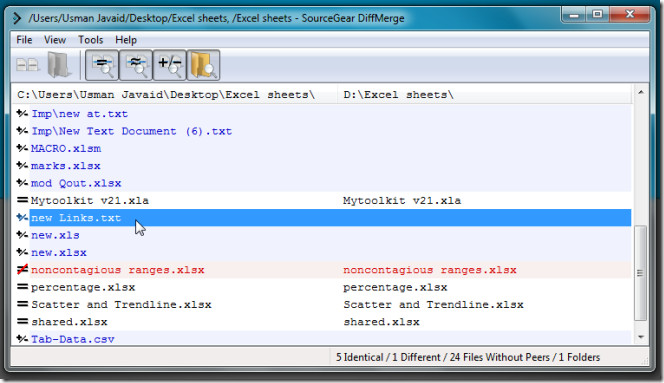Click the no-peer icon beside mod Qout.xlsx
This screenshot has height=383, width=664.
point(22,183)
